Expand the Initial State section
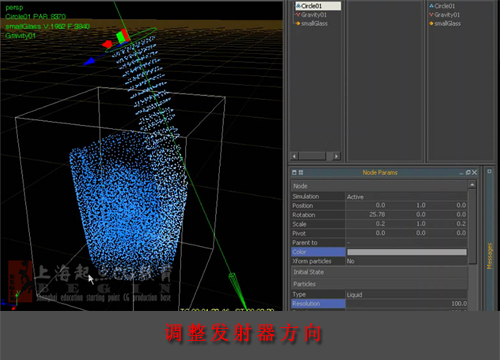The height and width of the screenshot is (360, 500). coord(379,272)
